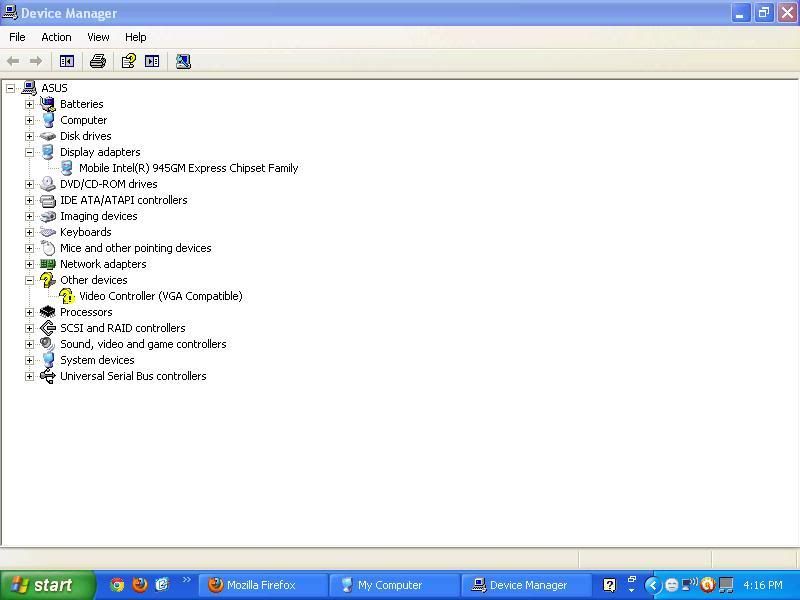800x600 pixels.
Task: Select the System devices label
Action: pos(97,360)
